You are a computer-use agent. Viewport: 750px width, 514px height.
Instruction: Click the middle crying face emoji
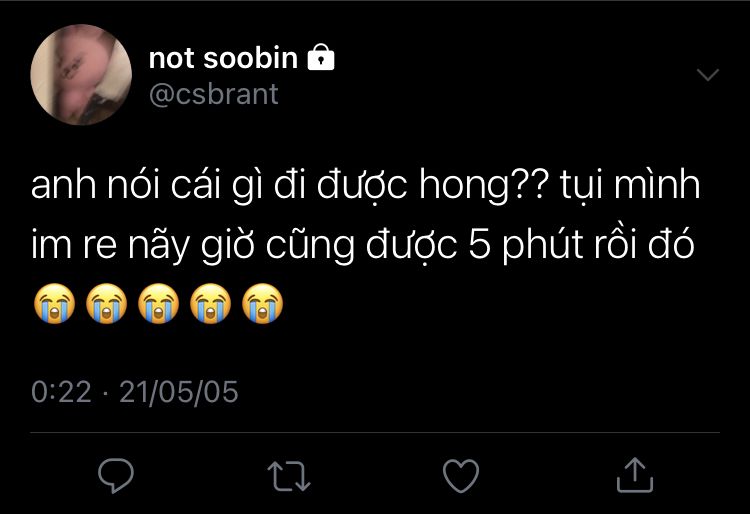[157, 303]
